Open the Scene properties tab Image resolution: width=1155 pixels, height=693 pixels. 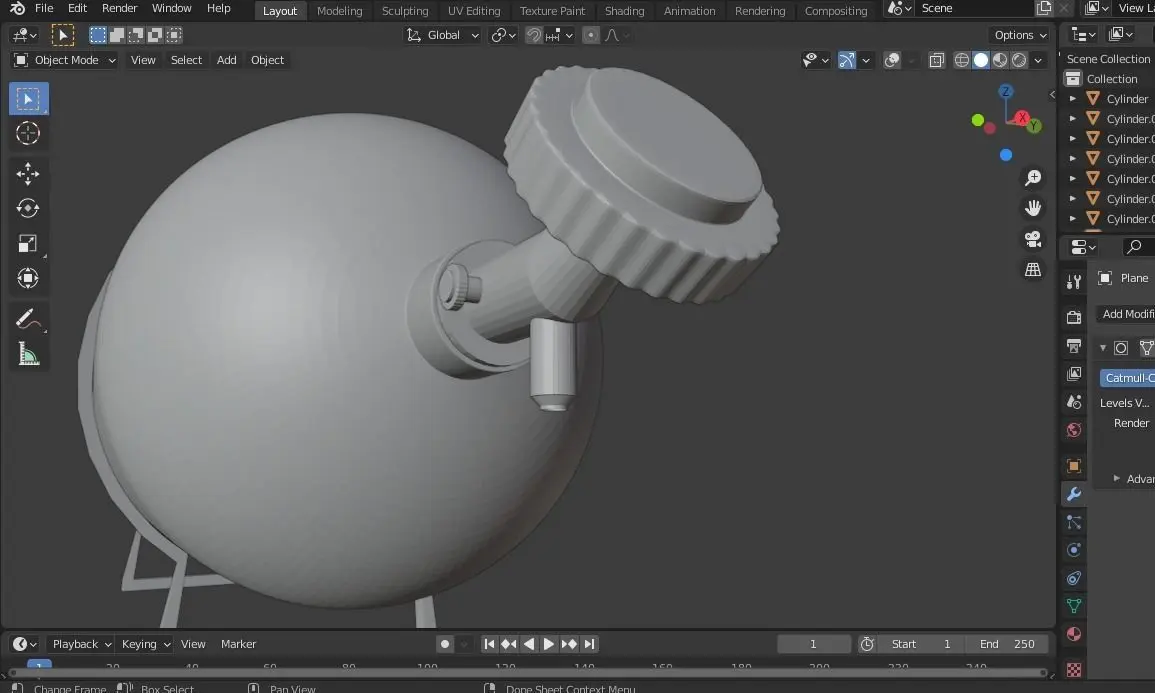[1074, 402]
